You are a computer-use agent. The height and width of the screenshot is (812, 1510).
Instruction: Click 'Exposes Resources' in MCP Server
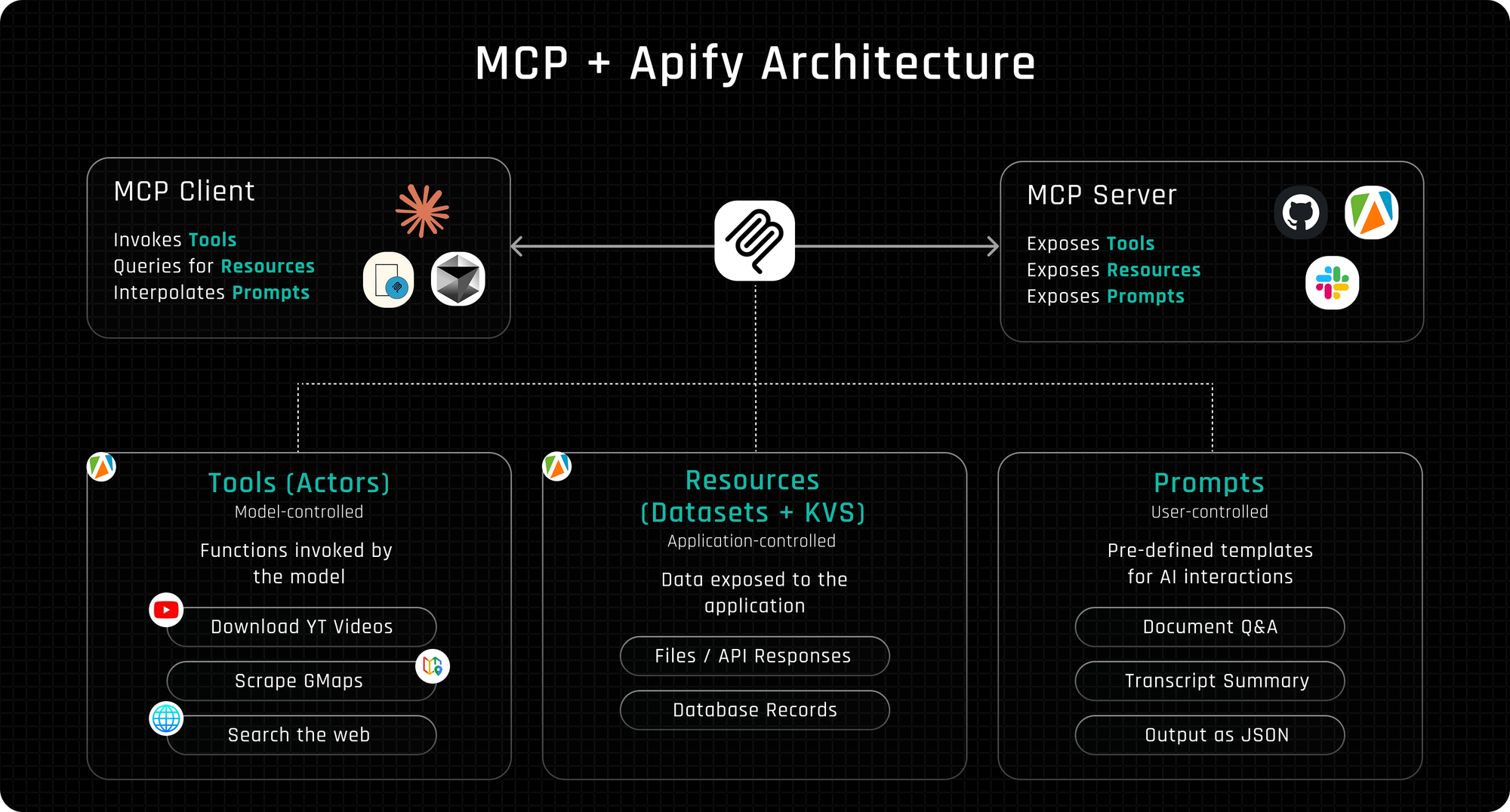pyautogui.click(x=1114, y=270)
